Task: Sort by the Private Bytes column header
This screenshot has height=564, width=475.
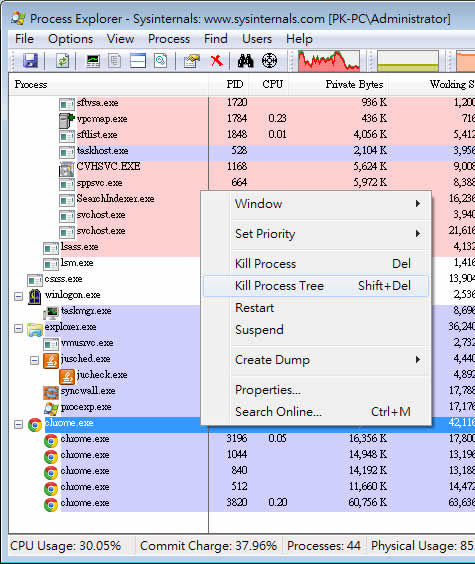Action: click(340, 85)
